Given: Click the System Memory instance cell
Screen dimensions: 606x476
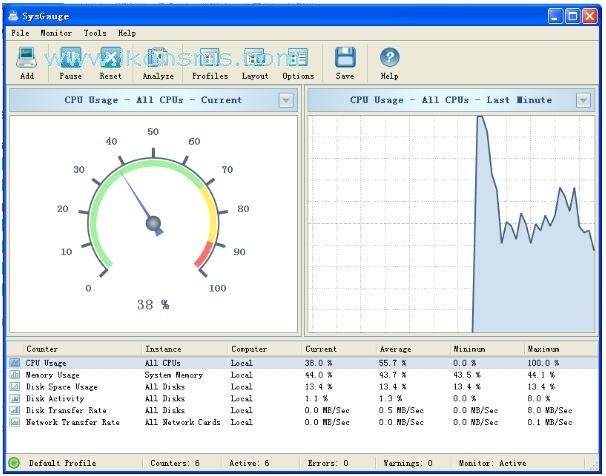Looking at the screenshot, I should click(174, 375).
